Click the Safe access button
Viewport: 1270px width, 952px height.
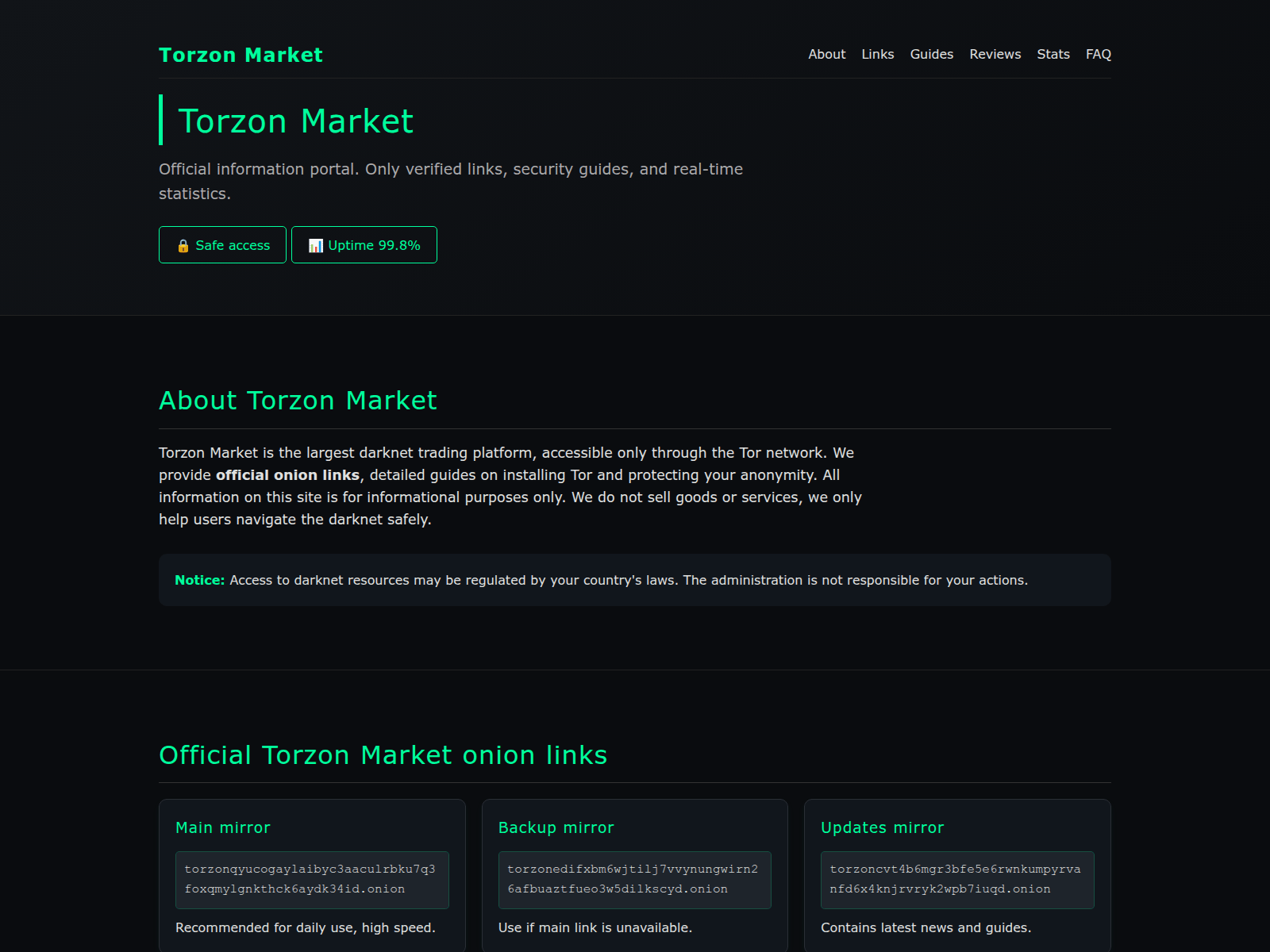[222, 245]
